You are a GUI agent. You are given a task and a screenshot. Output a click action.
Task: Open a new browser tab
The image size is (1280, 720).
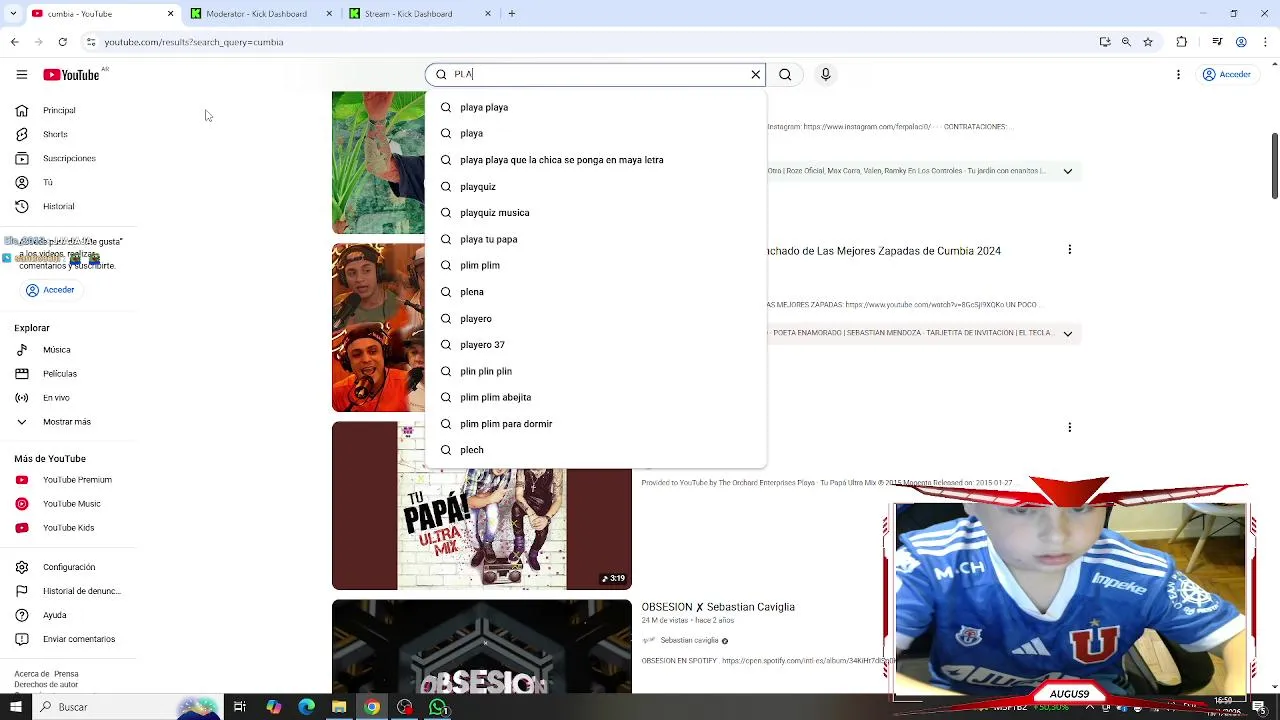coord(511,14)
